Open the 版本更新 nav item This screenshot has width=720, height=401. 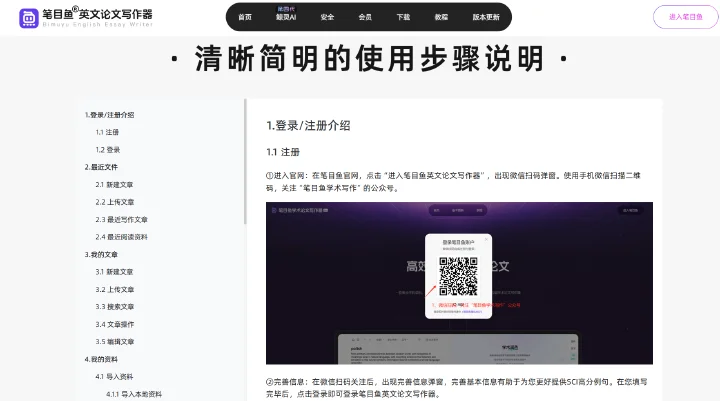486,17
